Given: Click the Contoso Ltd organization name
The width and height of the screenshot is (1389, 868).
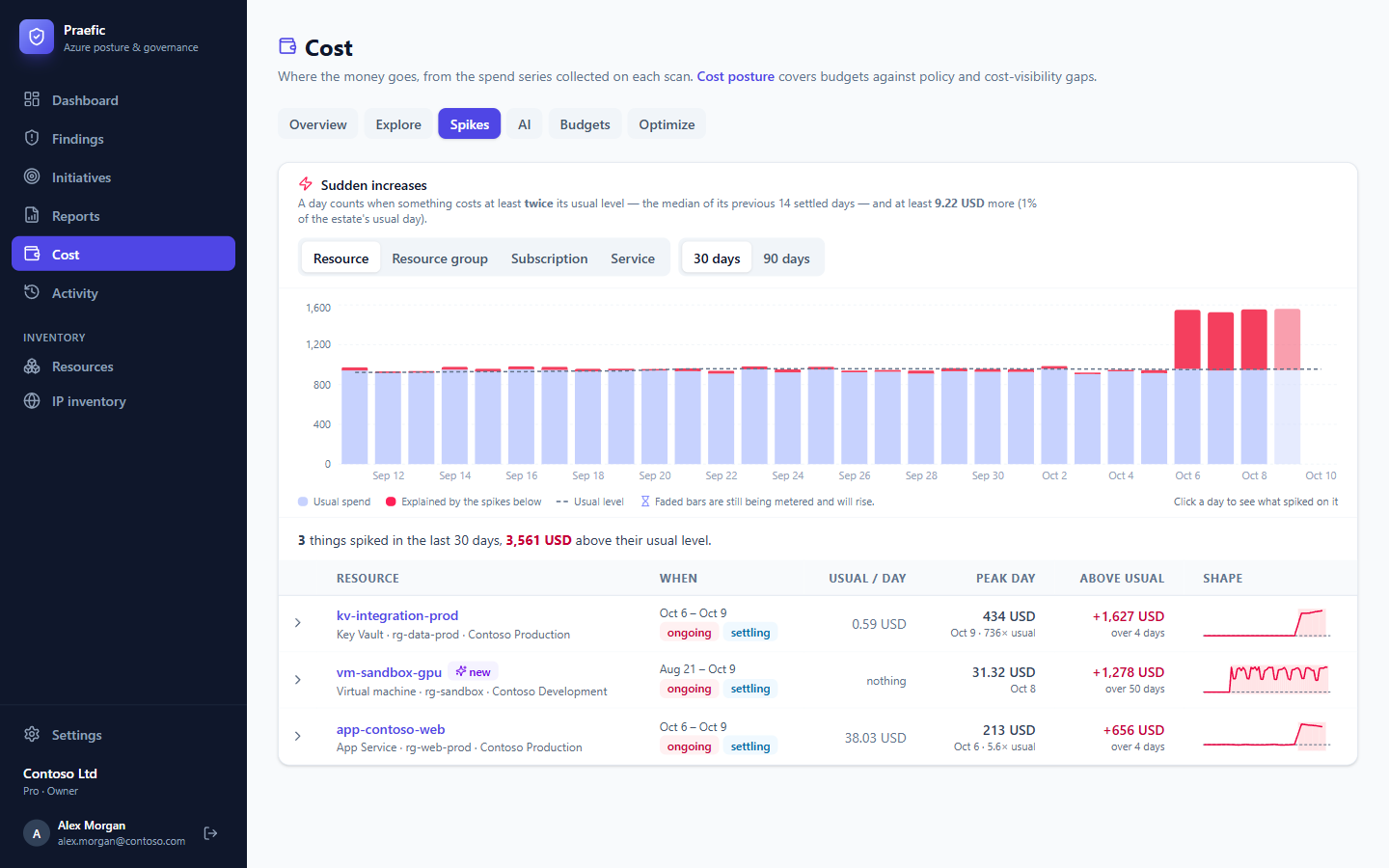Looking at the screenshot, I should click(x=60, y=773).
